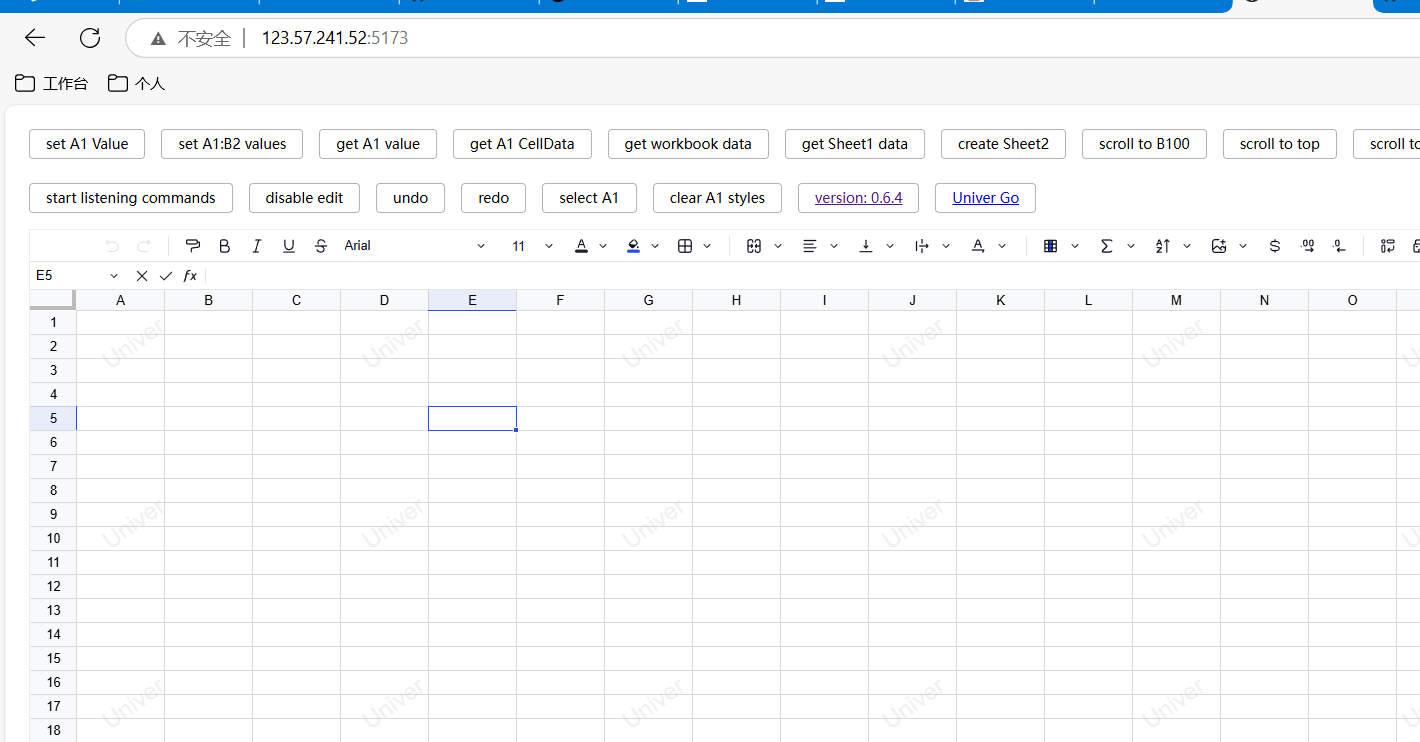Toggle strikethrough formatting
The width and height of the screenshot is (1420, 742).
321,246
